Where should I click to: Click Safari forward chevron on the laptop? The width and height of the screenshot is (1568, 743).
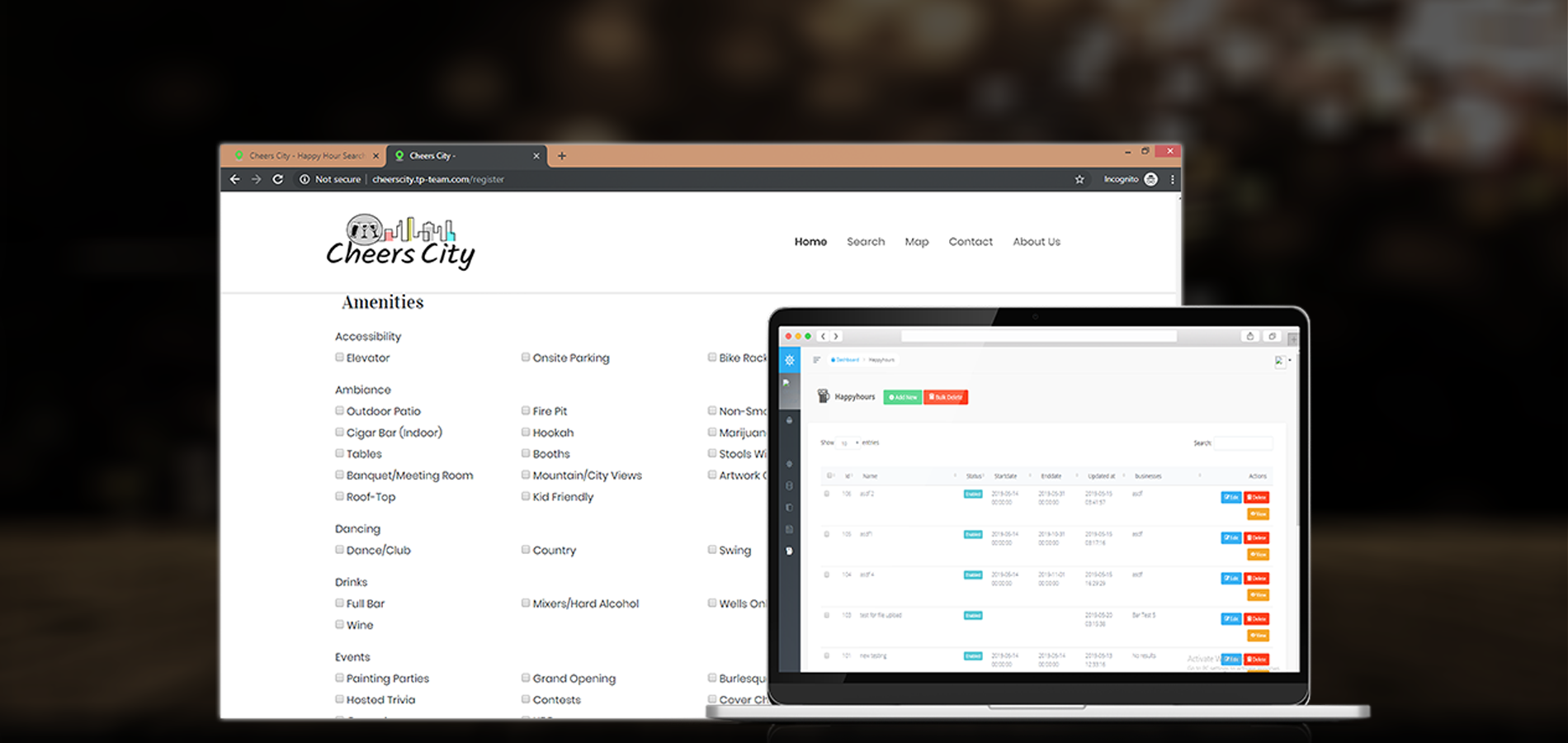[x=836, y=336]
